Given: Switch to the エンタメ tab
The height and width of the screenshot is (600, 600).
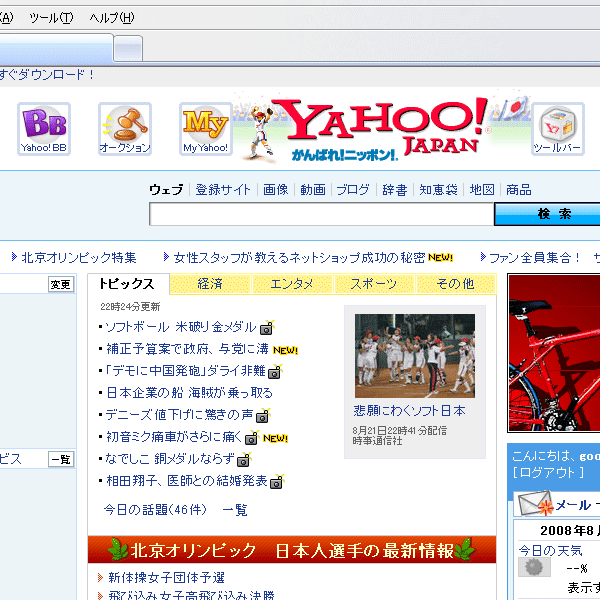Looking at the screenshot, I should [292, 284].
